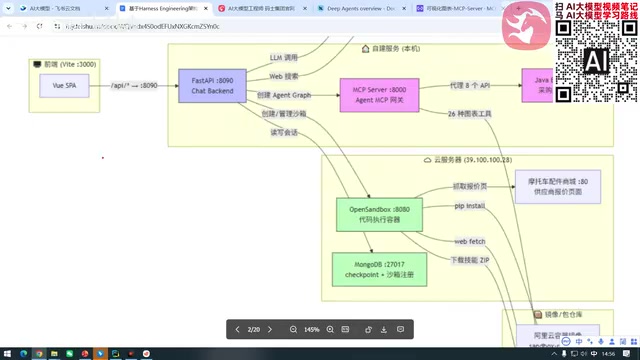640x360 pixels.
Task: Click the 'Web 搜索' edge label
Action: click(x=284, y=76)
